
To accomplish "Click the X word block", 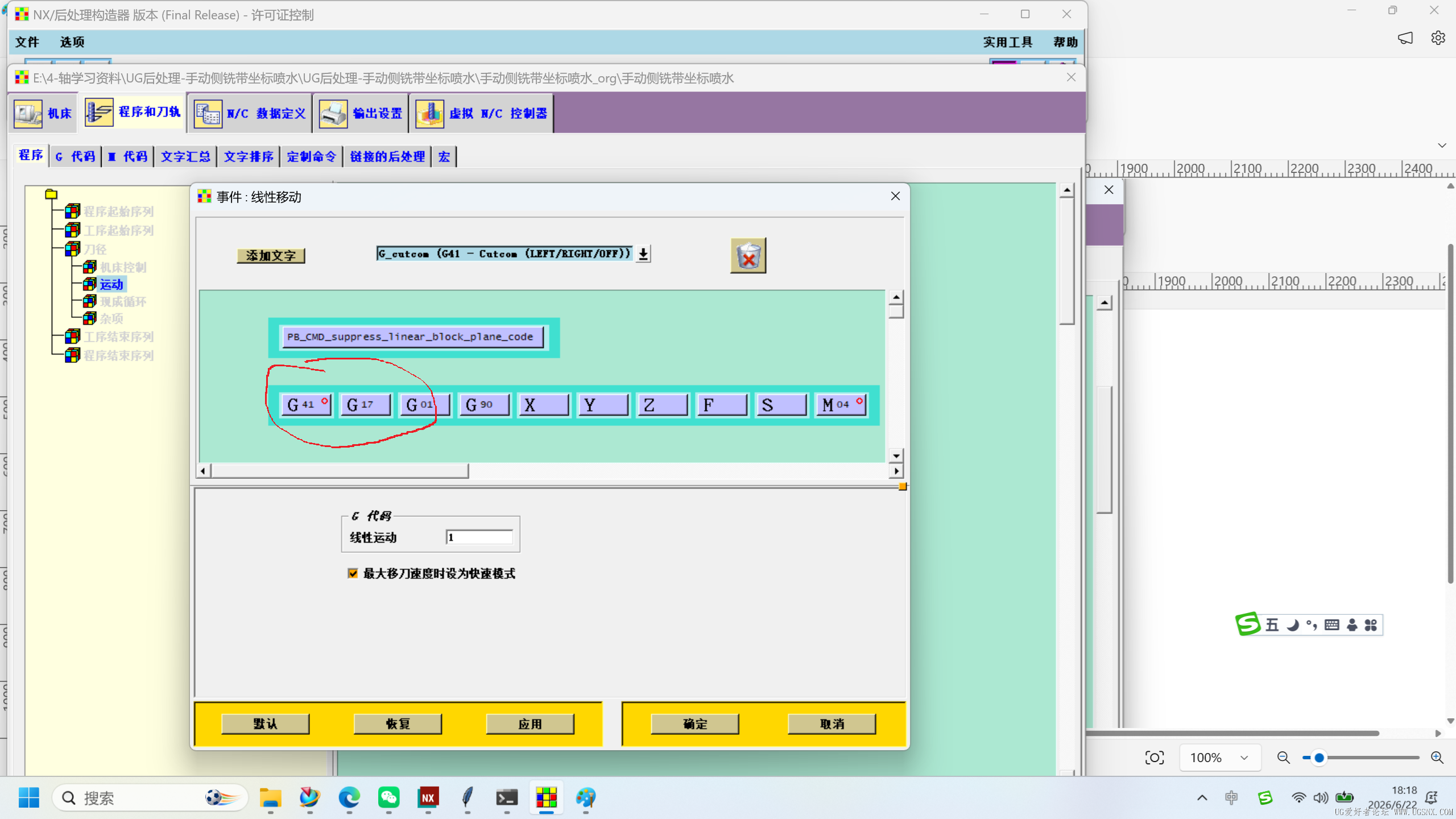I will (x=543, y=405).
